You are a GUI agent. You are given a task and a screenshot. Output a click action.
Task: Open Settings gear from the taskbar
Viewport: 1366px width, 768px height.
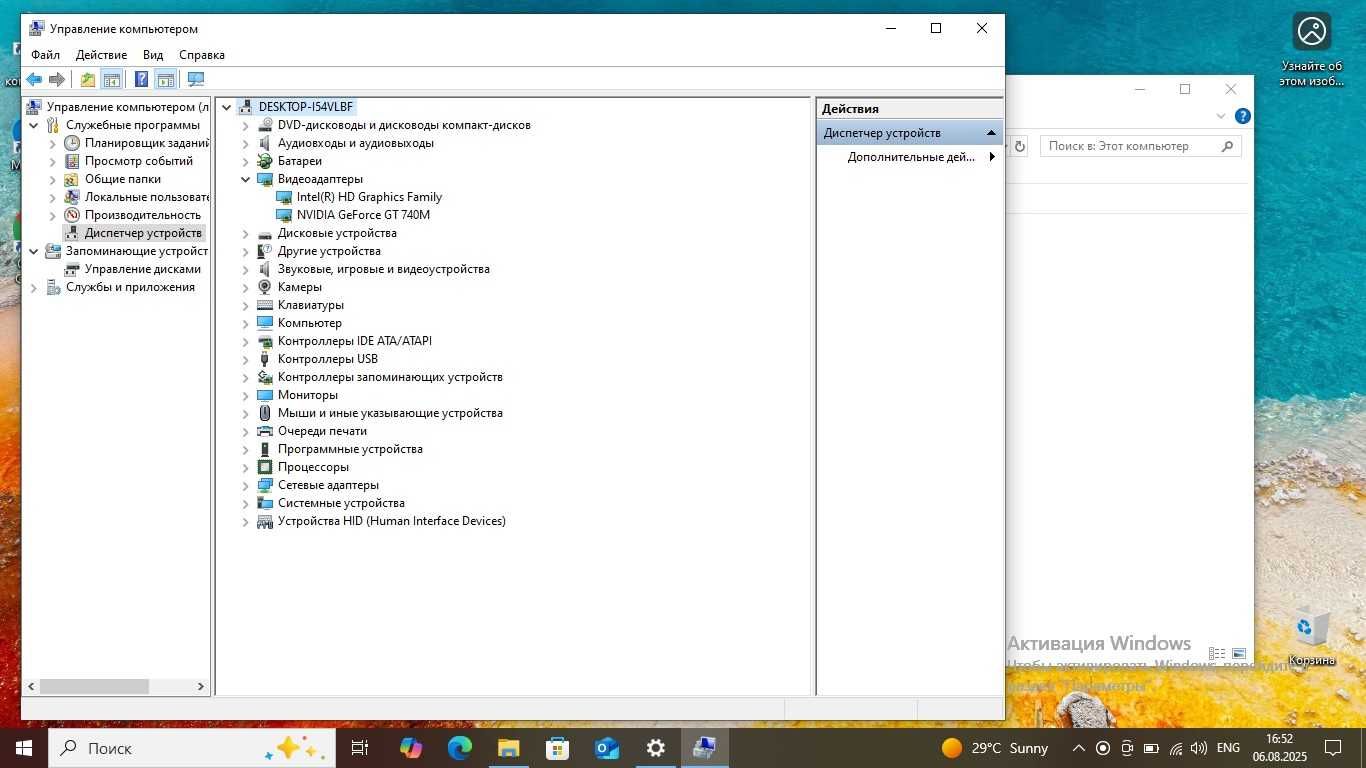[655, 748]
